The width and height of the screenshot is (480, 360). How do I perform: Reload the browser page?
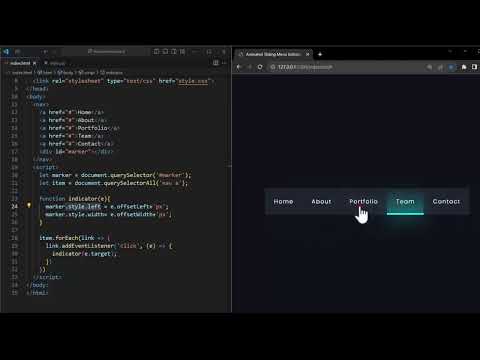(x=260, y=67)
